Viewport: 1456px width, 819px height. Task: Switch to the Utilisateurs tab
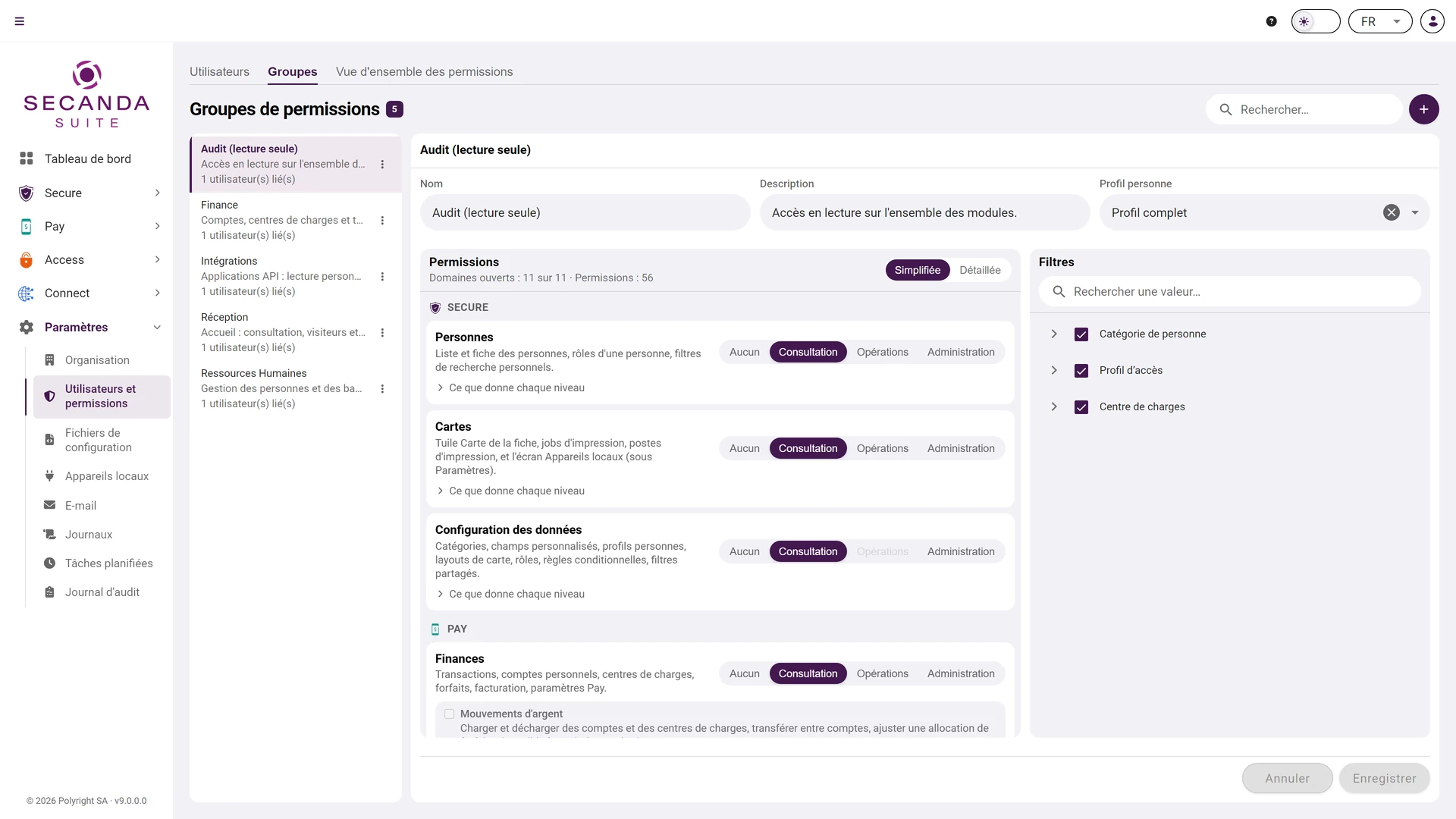pyautogui.click(x=219, y=71)
